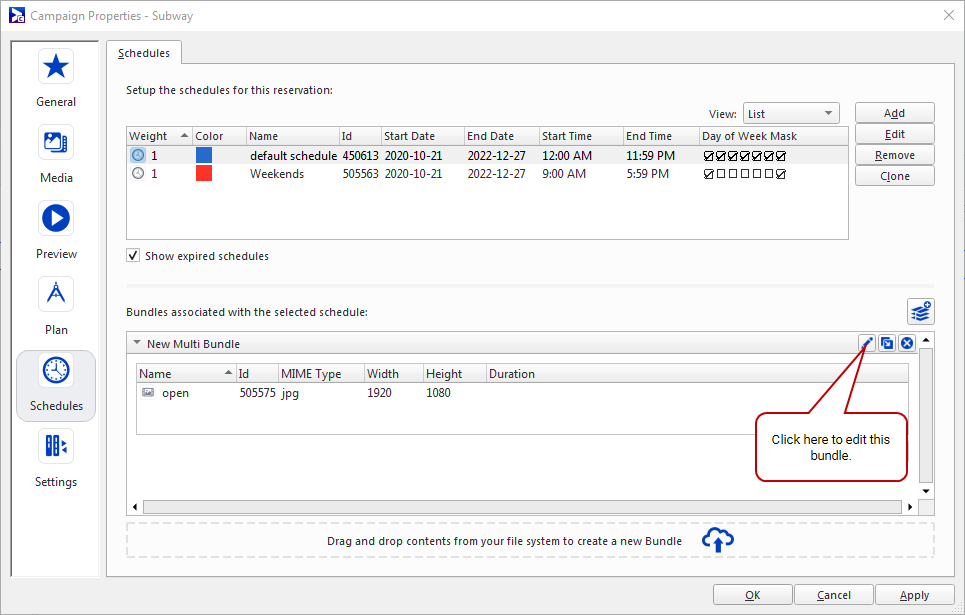This screenshot has width=965, height=615.
Task: Click the Clone button
Action: pyautogui.click(x=894, y=176)
